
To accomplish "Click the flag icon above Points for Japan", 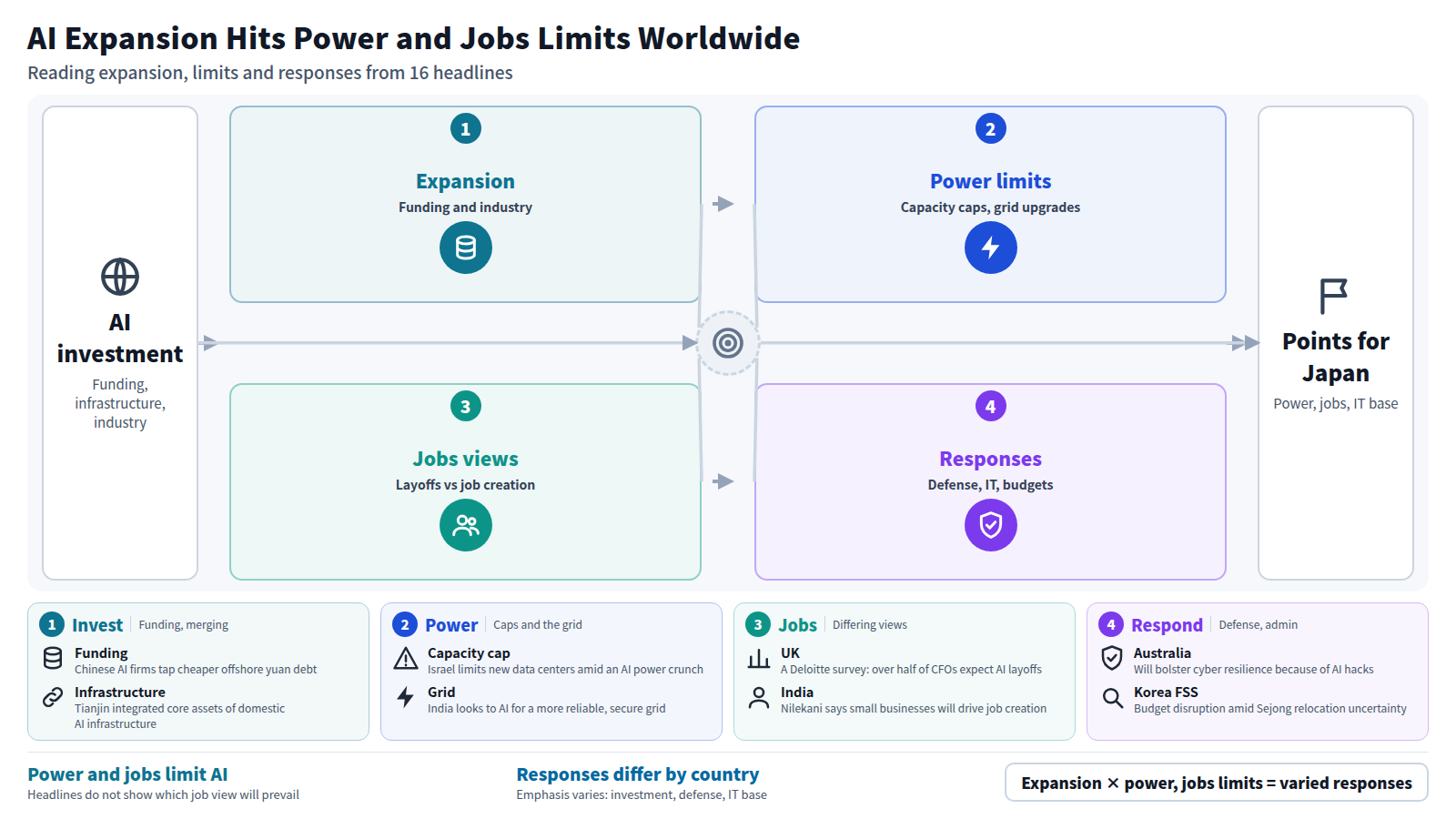I will (x=1334, y=296).
